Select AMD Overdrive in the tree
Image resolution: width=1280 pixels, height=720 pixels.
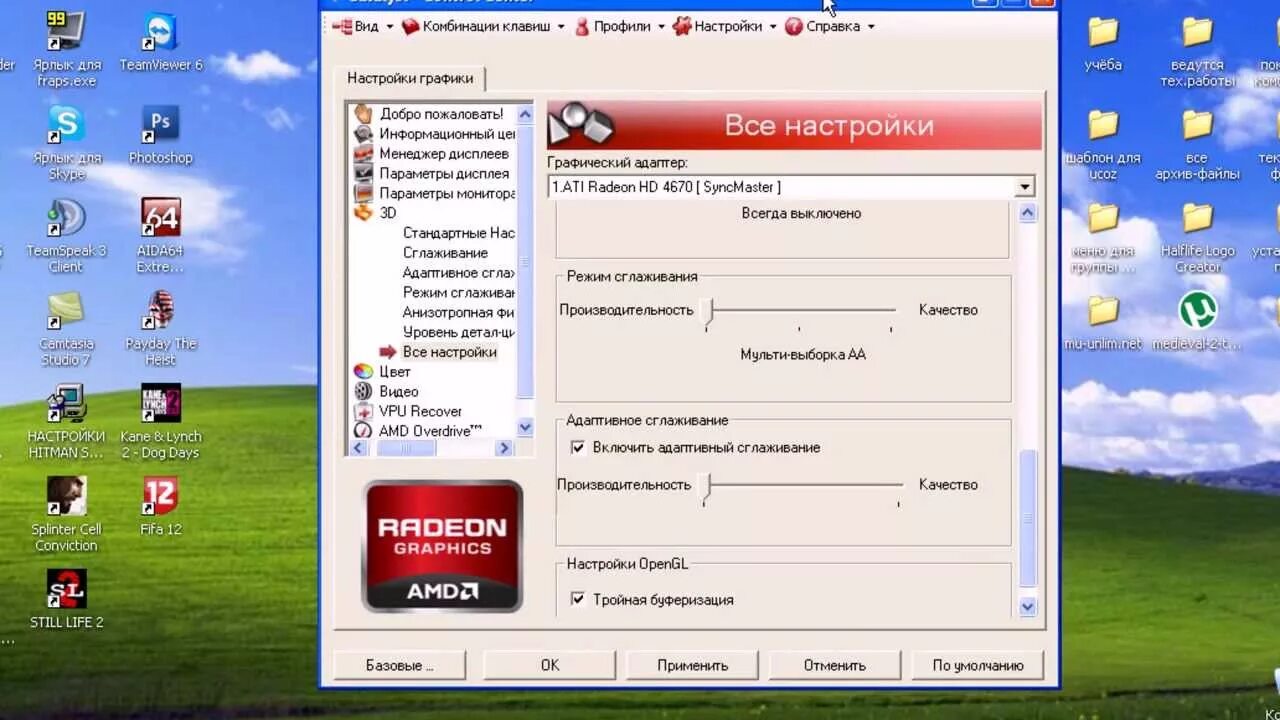click(430, 431)
